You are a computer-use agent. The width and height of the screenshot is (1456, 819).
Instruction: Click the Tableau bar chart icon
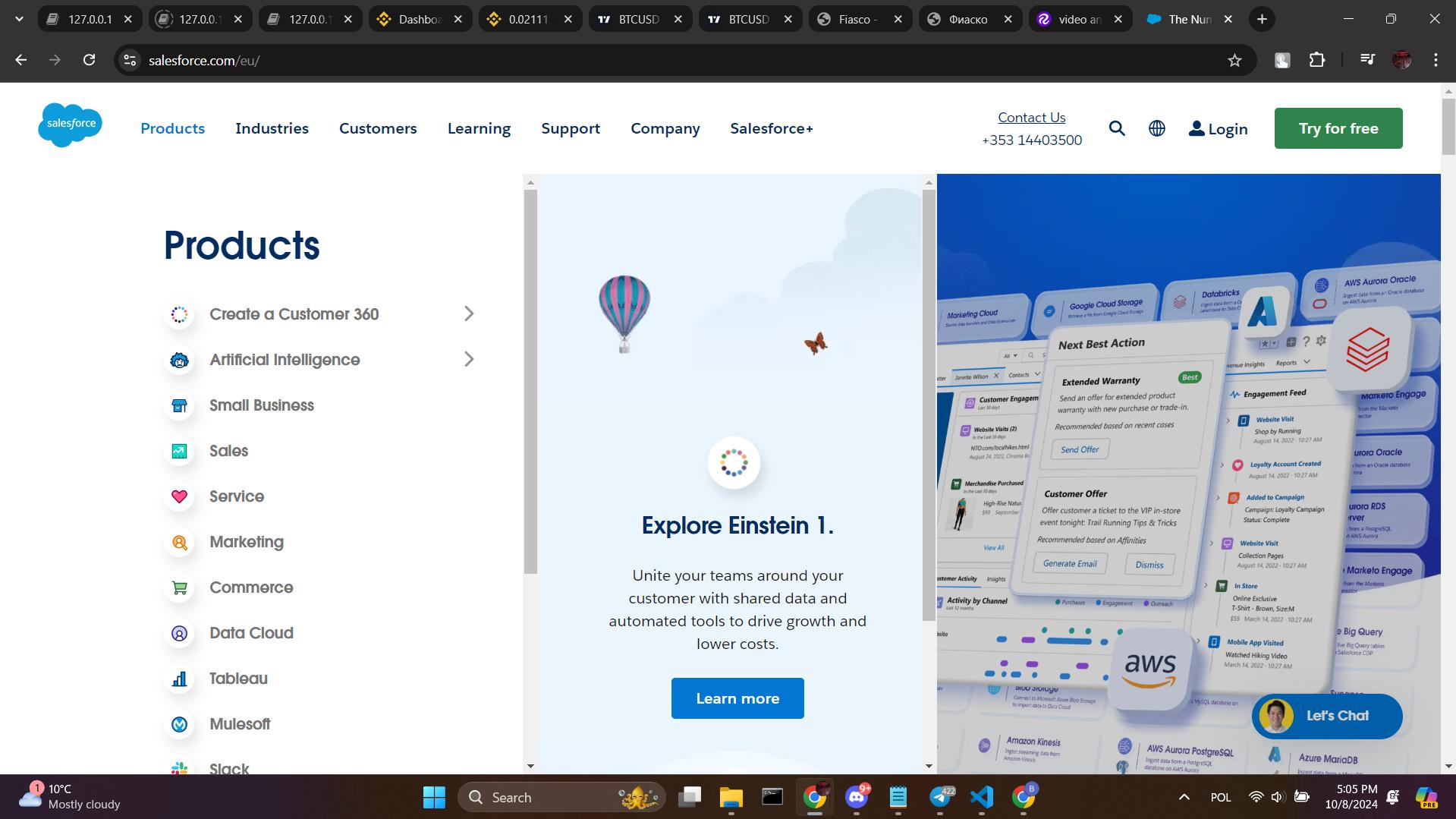(179, 679)
